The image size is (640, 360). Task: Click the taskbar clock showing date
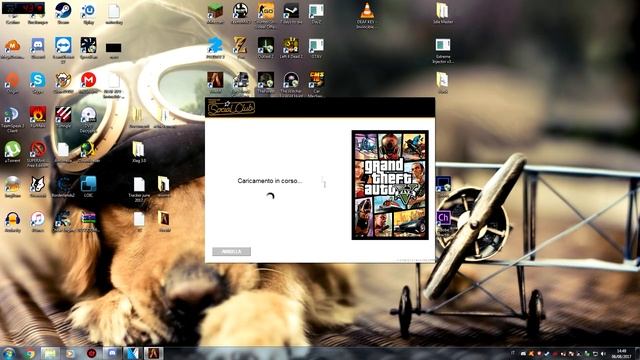coord(621,353)
